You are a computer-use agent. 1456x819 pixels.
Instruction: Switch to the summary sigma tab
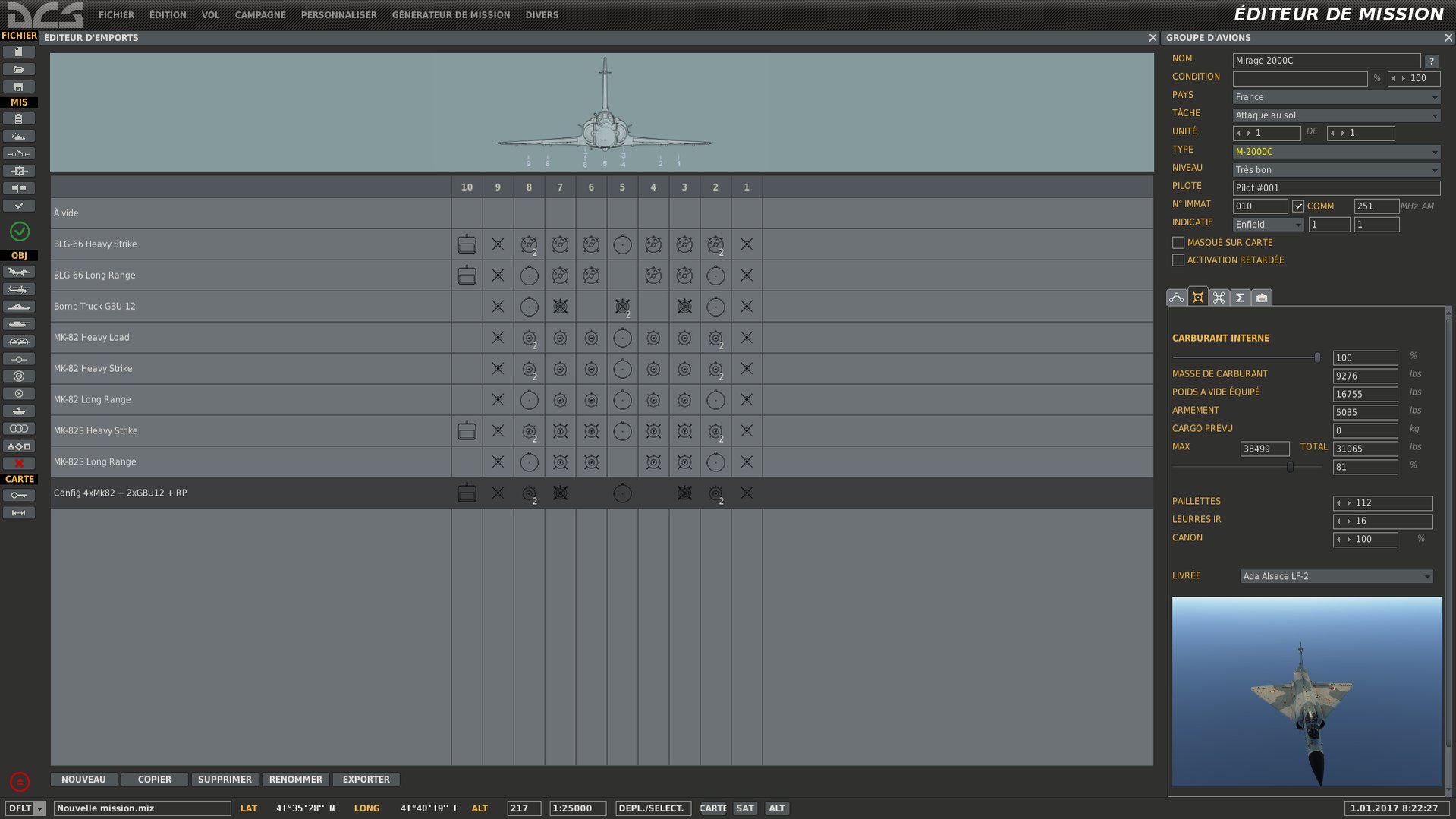pos(1240,298)
